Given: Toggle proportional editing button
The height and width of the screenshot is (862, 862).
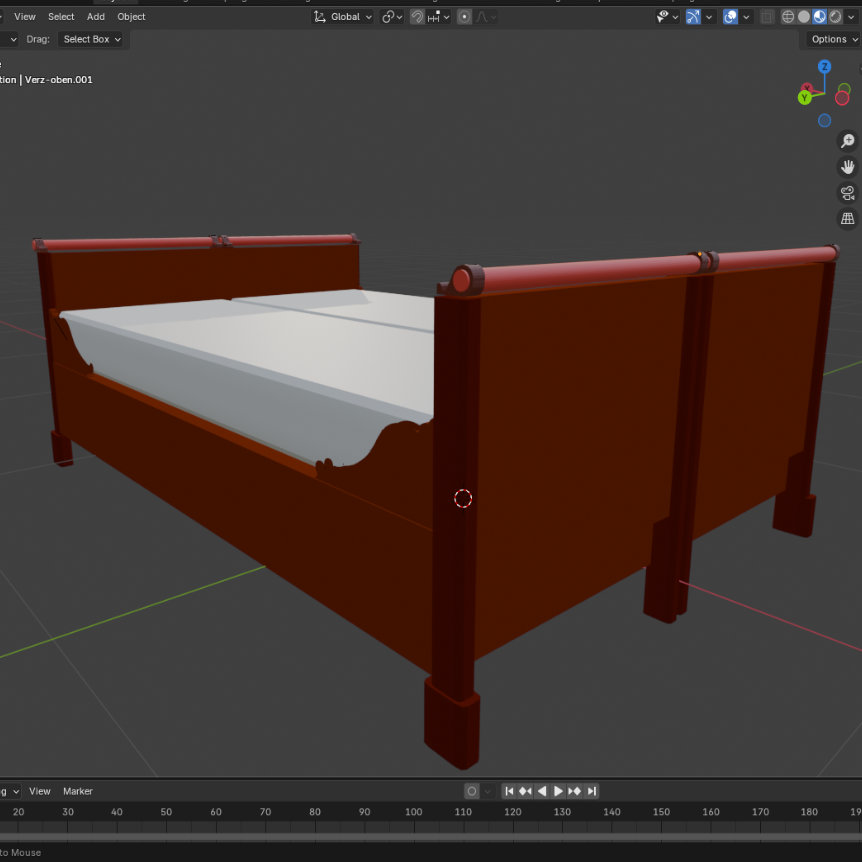Looking at the screenshot, I should click(464, 17).
